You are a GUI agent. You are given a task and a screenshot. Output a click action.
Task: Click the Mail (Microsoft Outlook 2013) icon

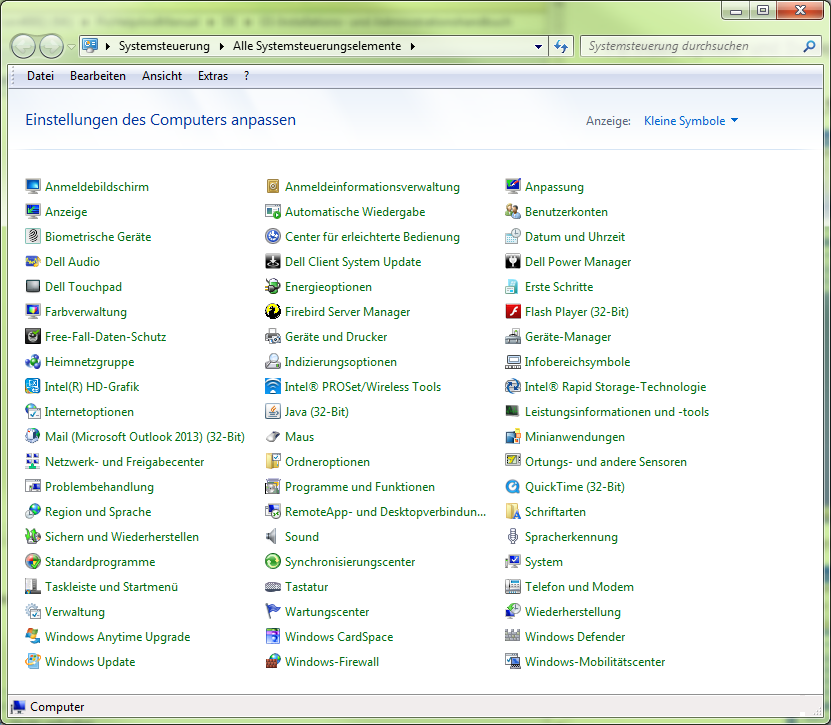[x=33, y=436]
